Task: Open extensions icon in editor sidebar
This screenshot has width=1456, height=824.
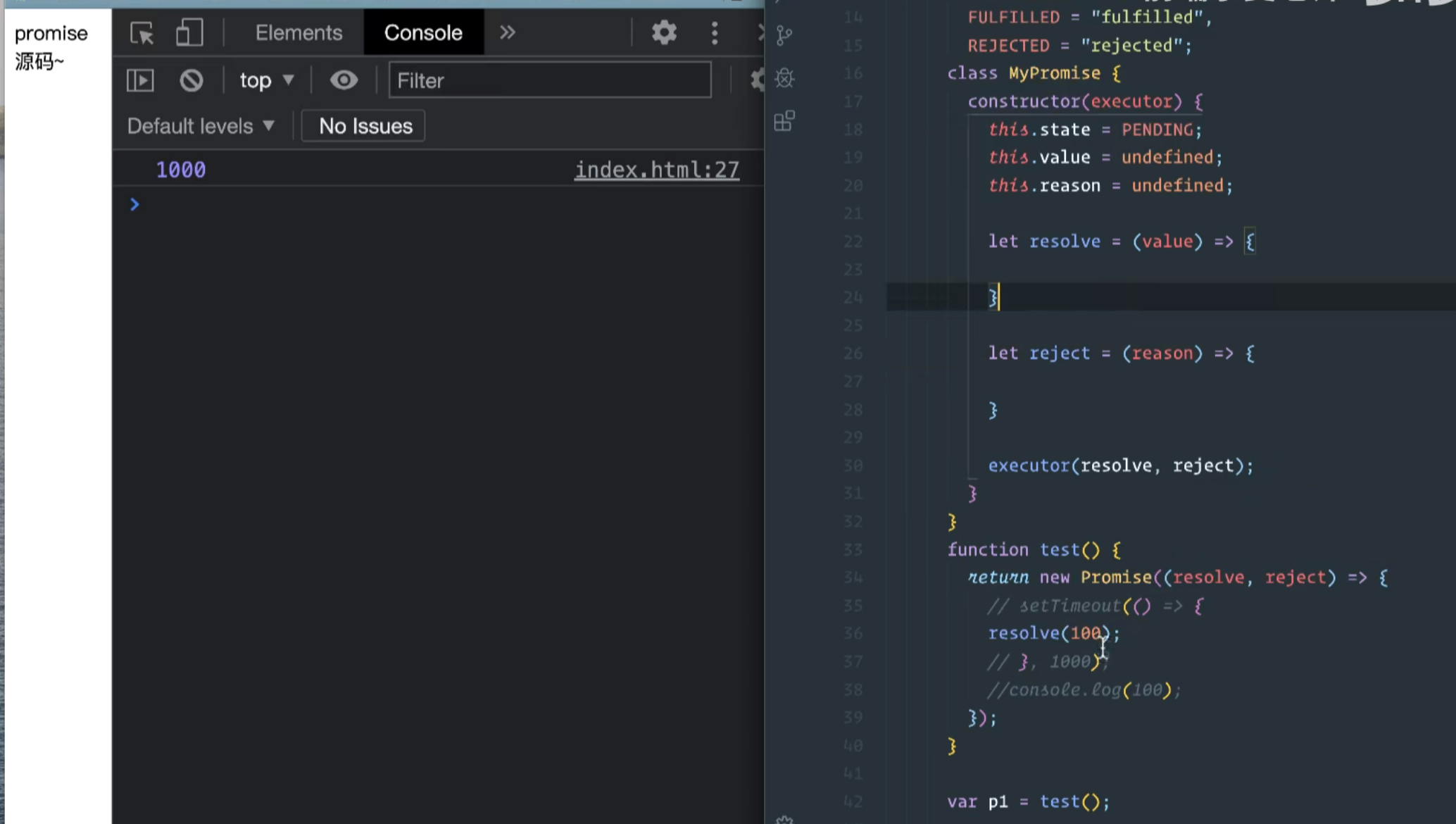Action: tap(784, 121)
